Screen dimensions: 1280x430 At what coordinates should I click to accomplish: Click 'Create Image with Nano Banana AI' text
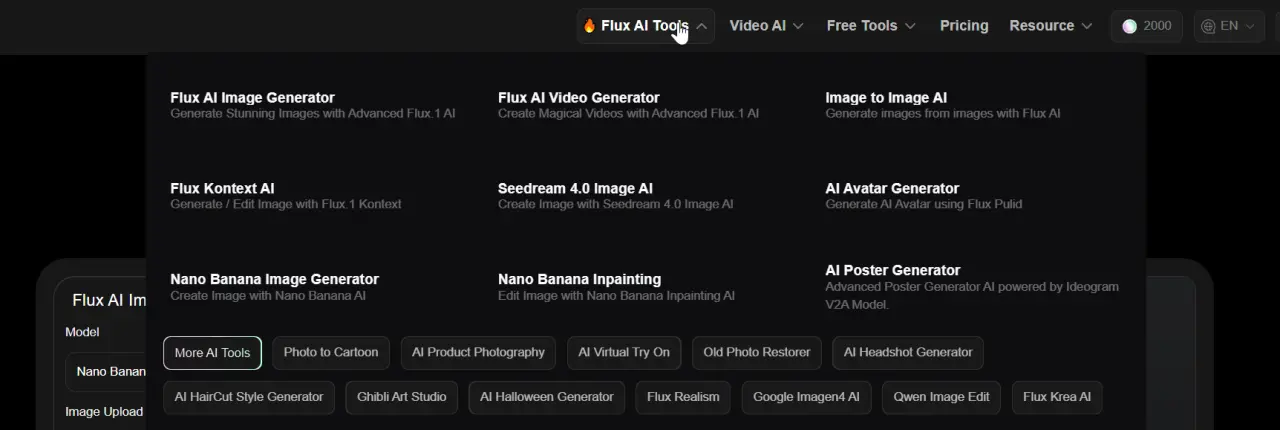(x=268, y=296)
